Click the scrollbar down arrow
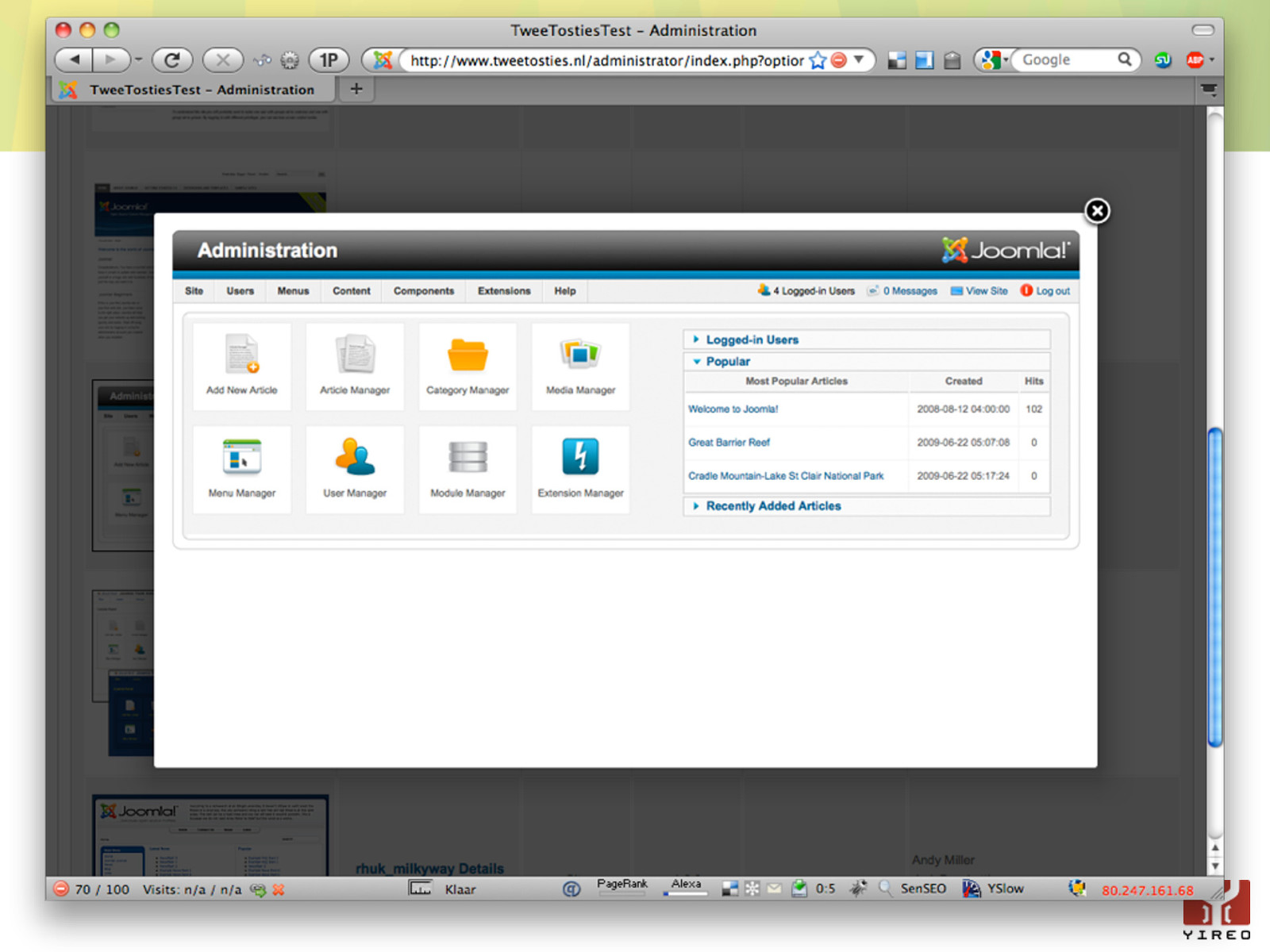The width and height of the screenshot is (1270, 952). 1214,866
